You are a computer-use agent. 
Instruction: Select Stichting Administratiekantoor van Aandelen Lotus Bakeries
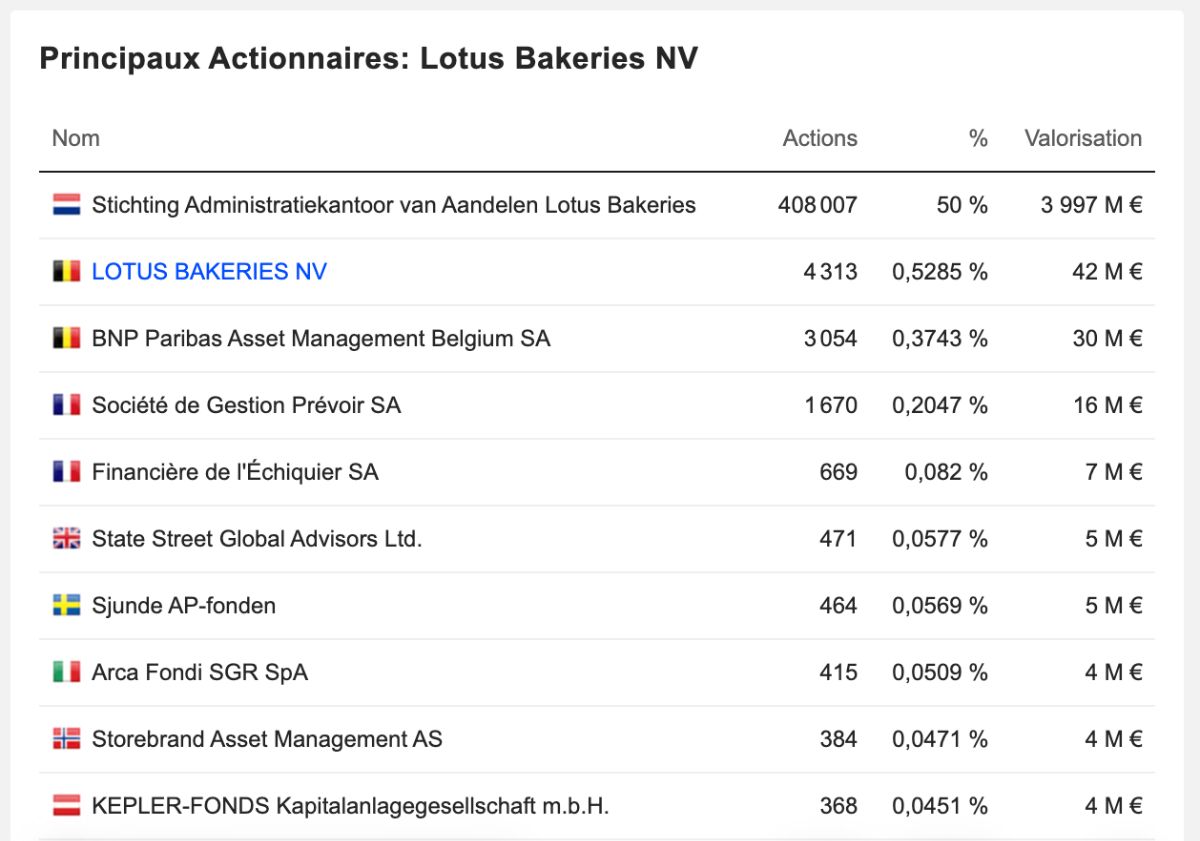tap(394, 205)
